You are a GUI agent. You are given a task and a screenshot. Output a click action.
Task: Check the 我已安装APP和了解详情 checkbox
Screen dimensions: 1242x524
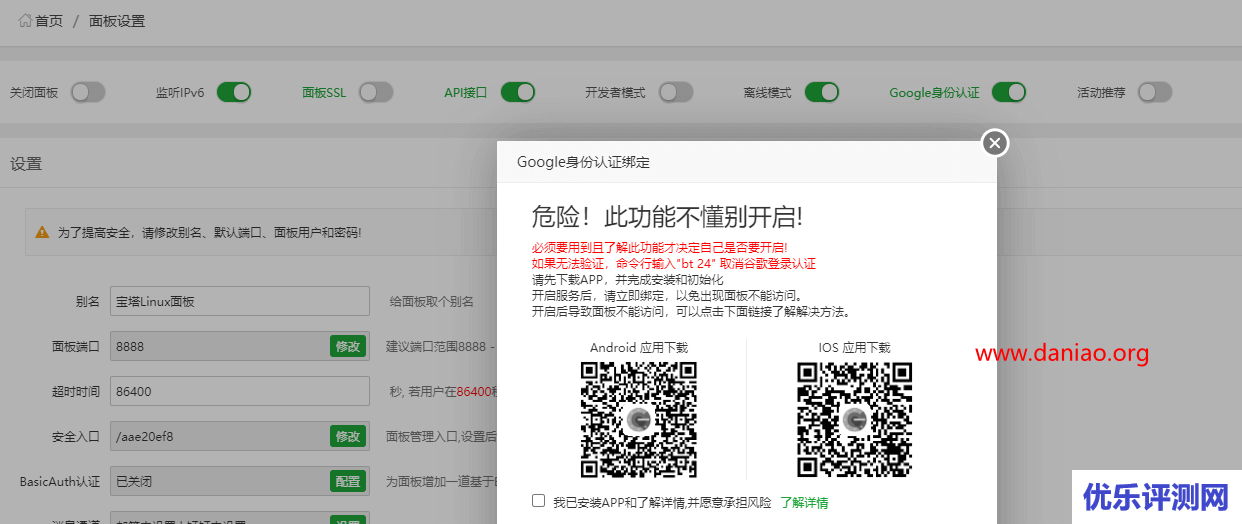539,501
